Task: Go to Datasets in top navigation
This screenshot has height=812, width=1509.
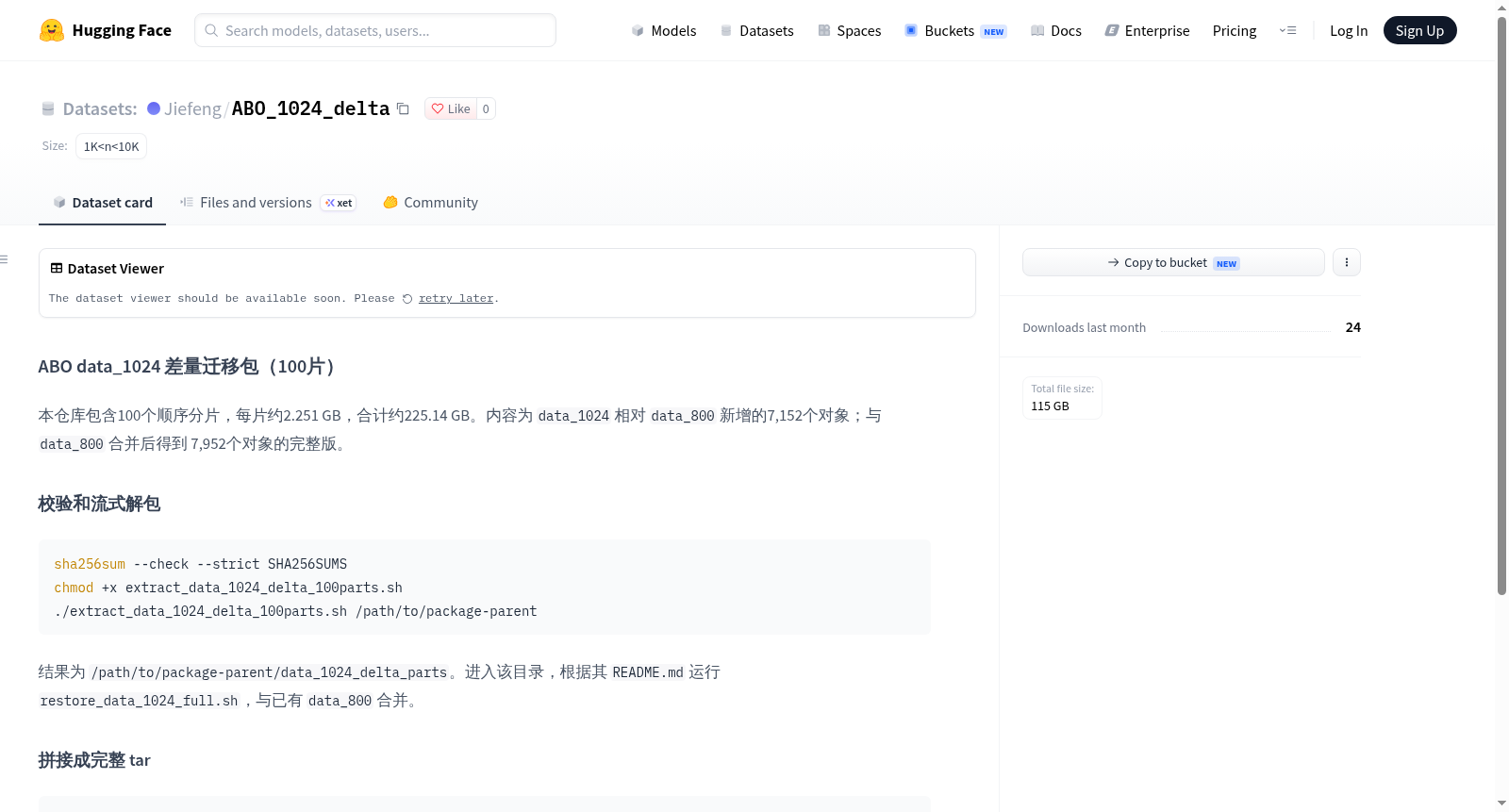Action: 756,30
